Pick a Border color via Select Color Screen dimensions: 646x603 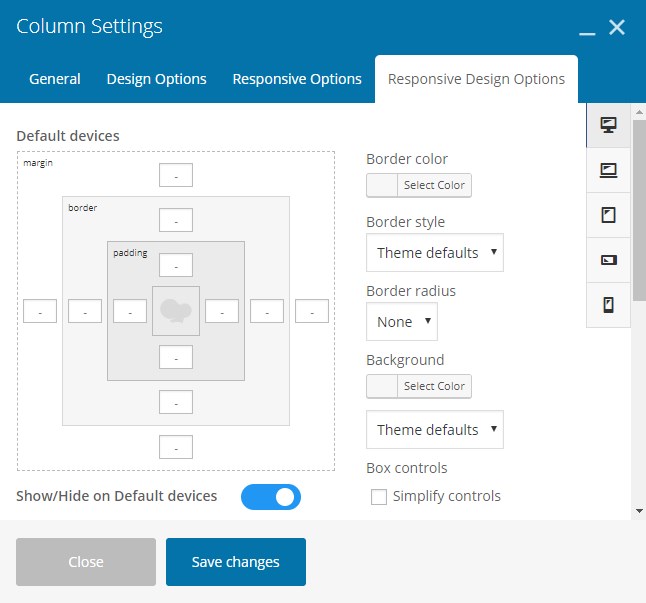(419, 185)
